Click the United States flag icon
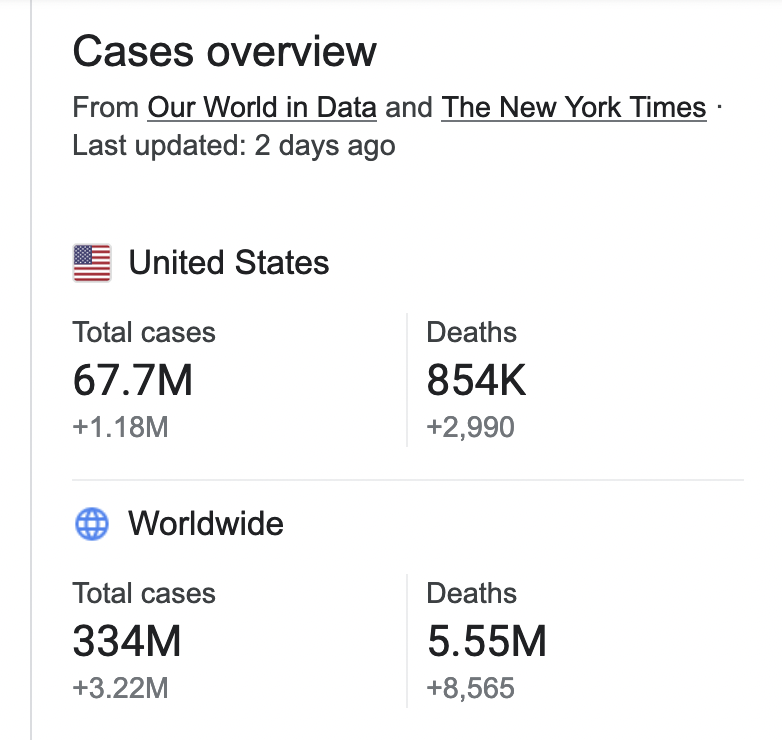This screenshot has height=740, width=782. [92, 263]
